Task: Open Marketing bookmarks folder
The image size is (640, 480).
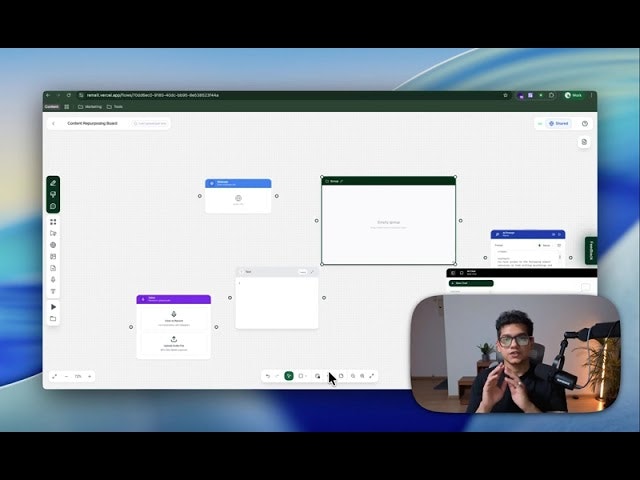Action: click(x=90, y=107)
